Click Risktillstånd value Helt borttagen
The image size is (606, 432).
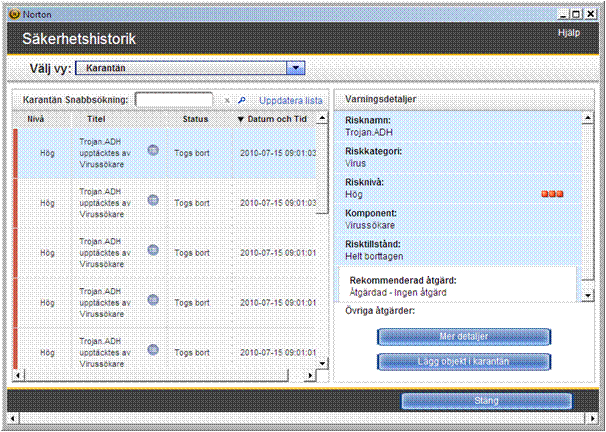(374, 256)
